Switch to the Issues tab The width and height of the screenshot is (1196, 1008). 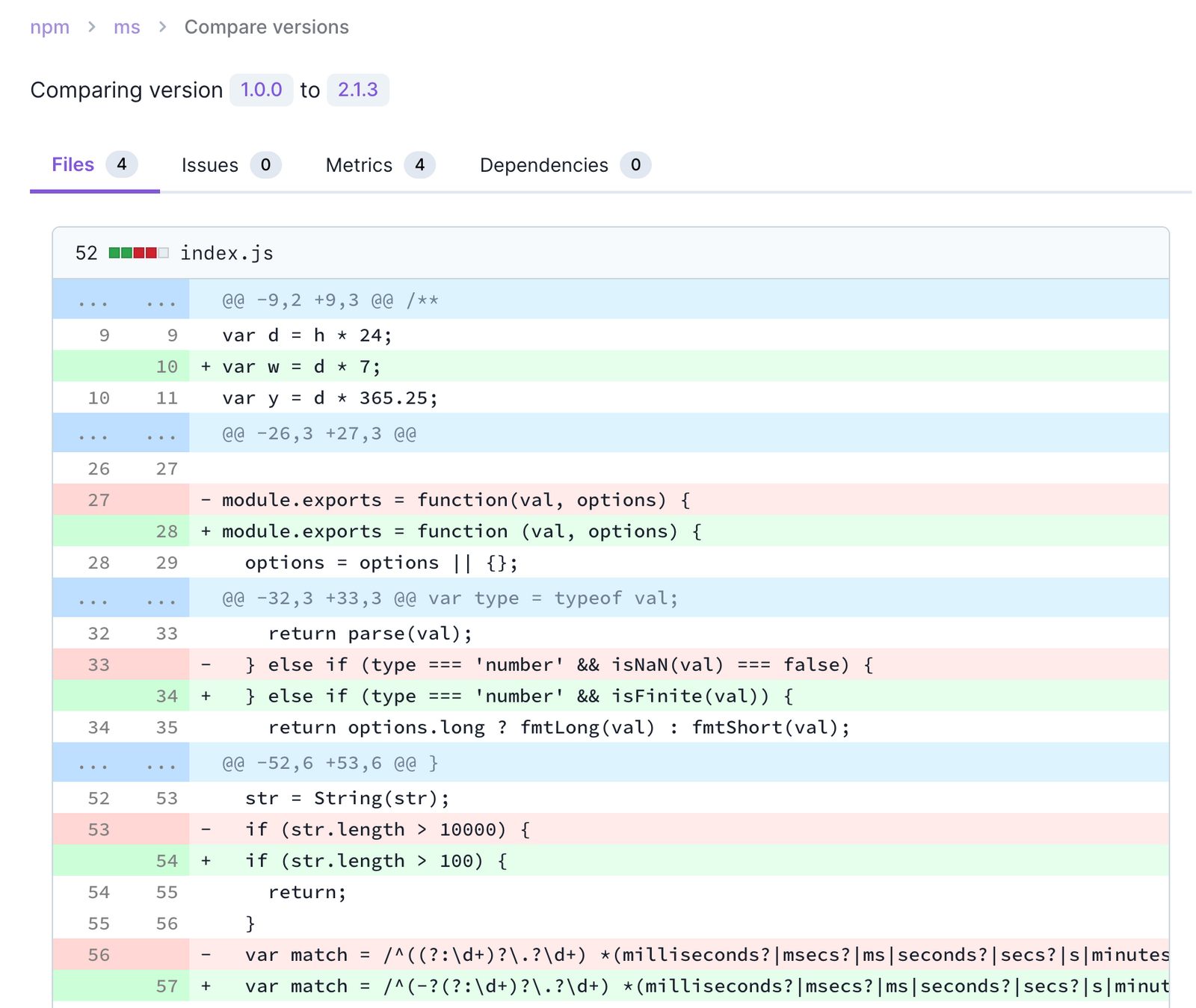pyautogui.click(x=231, y=165)
